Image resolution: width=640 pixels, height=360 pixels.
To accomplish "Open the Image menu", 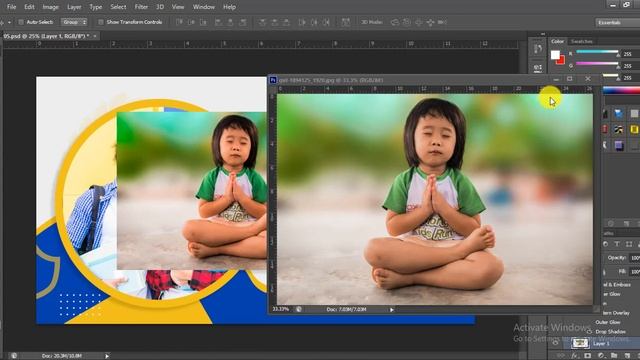I will click(51, 7).
